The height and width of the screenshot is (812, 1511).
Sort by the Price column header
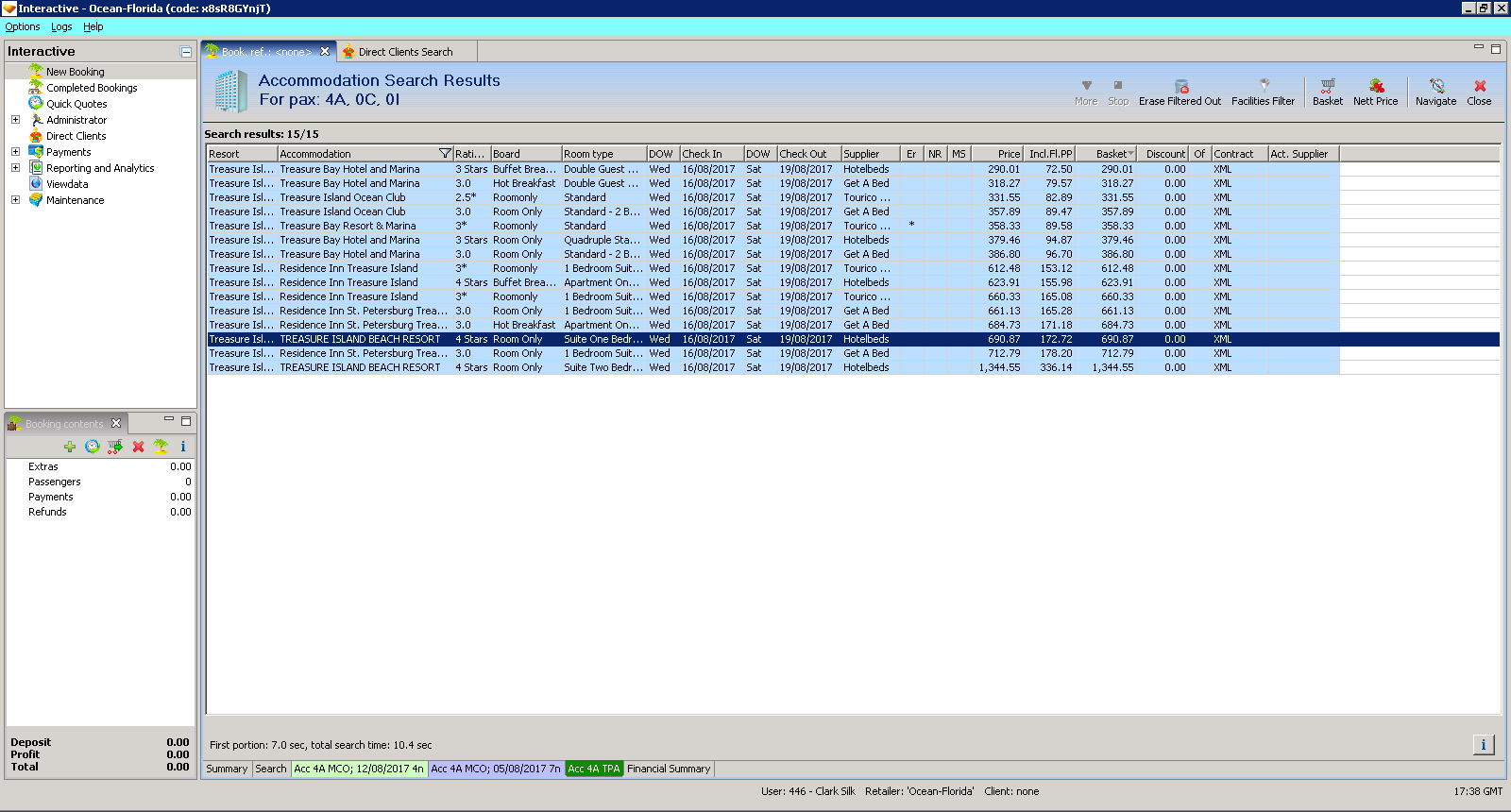[997, 154]
